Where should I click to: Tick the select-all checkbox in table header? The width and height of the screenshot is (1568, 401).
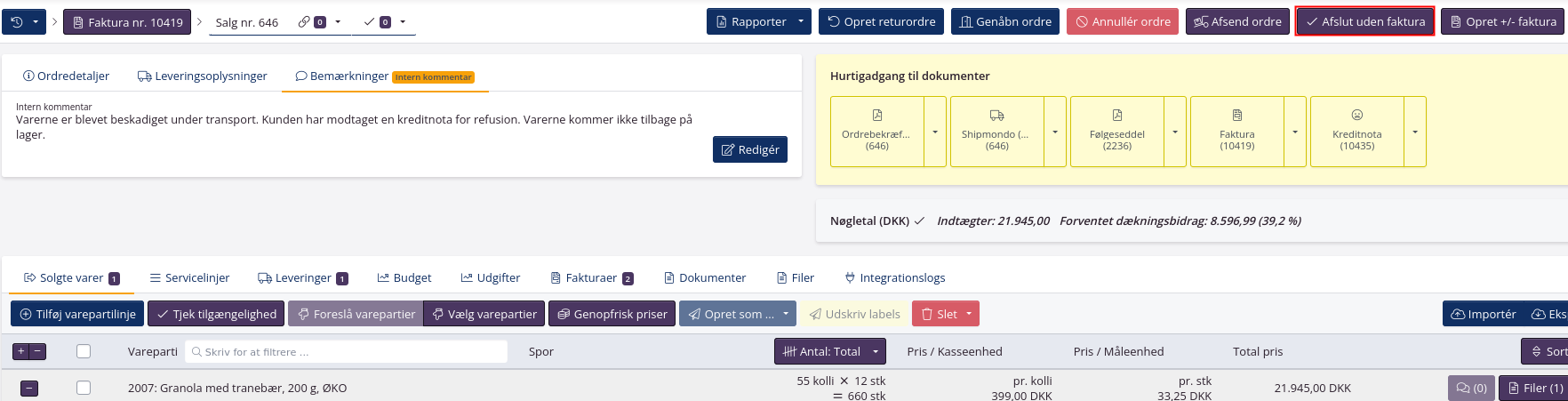coord(84,351)
